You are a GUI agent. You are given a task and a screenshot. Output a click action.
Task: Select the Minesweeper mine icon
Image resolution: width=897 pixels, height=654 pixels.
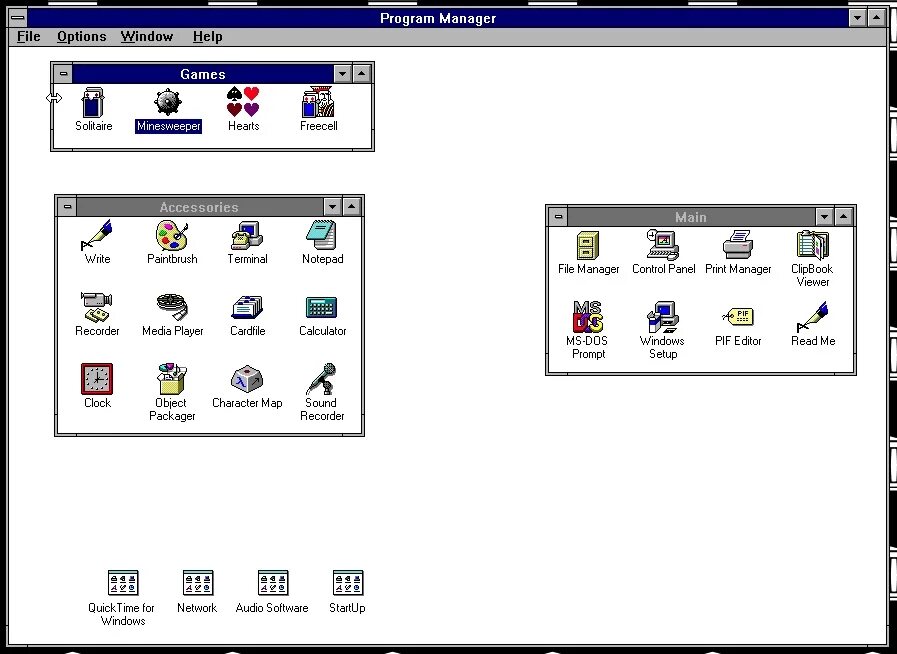coord(168,102)
